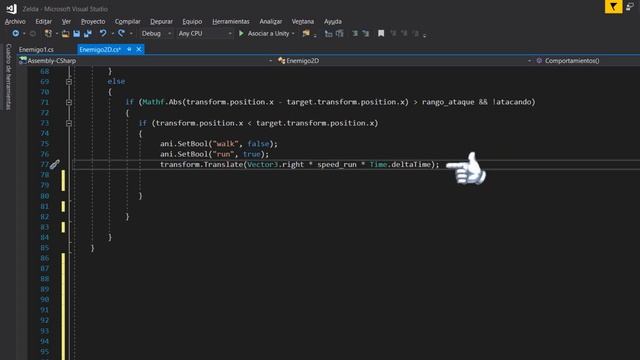This screenshot has width=640, height=360.
Task: Toggle a bookmark on current line
Action: 381,33
